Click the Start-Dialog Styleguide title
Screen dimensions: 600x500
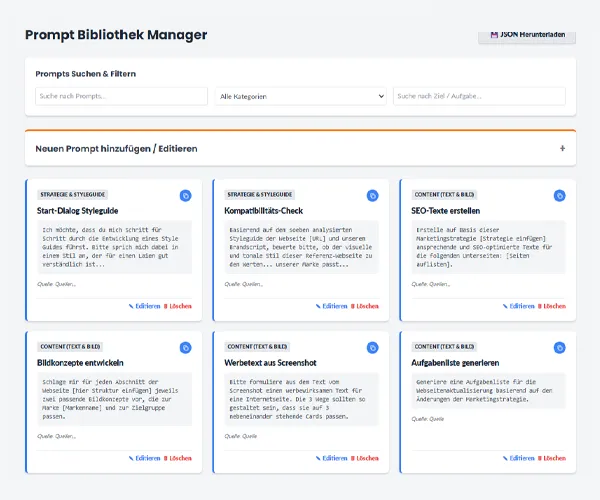78,211
